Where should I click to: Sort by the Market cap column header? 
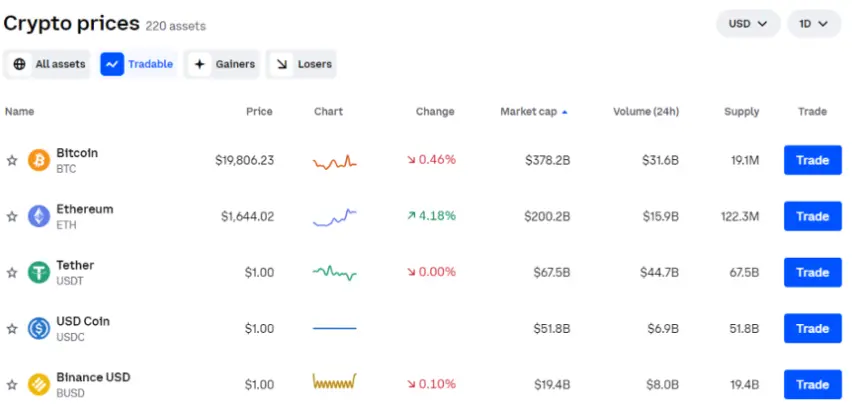529,111
